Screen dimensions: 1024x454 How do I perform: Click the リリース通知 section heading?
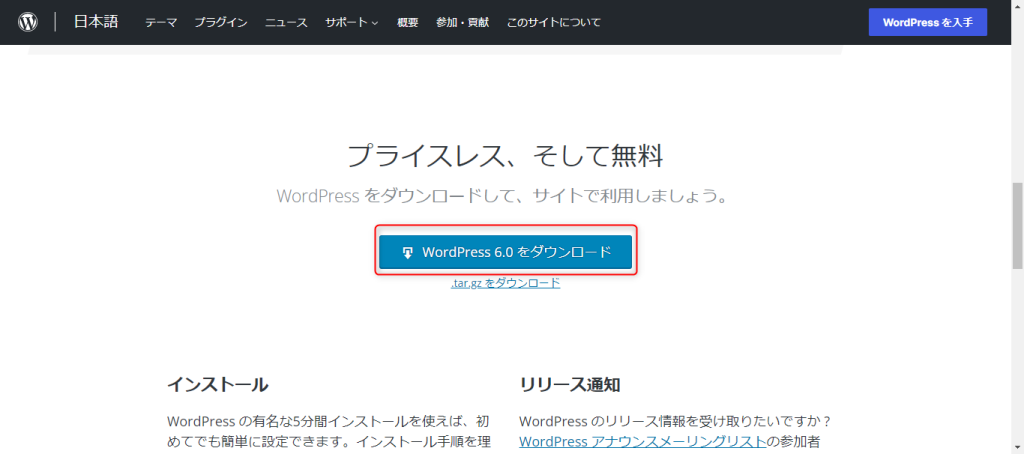(569, 385)
